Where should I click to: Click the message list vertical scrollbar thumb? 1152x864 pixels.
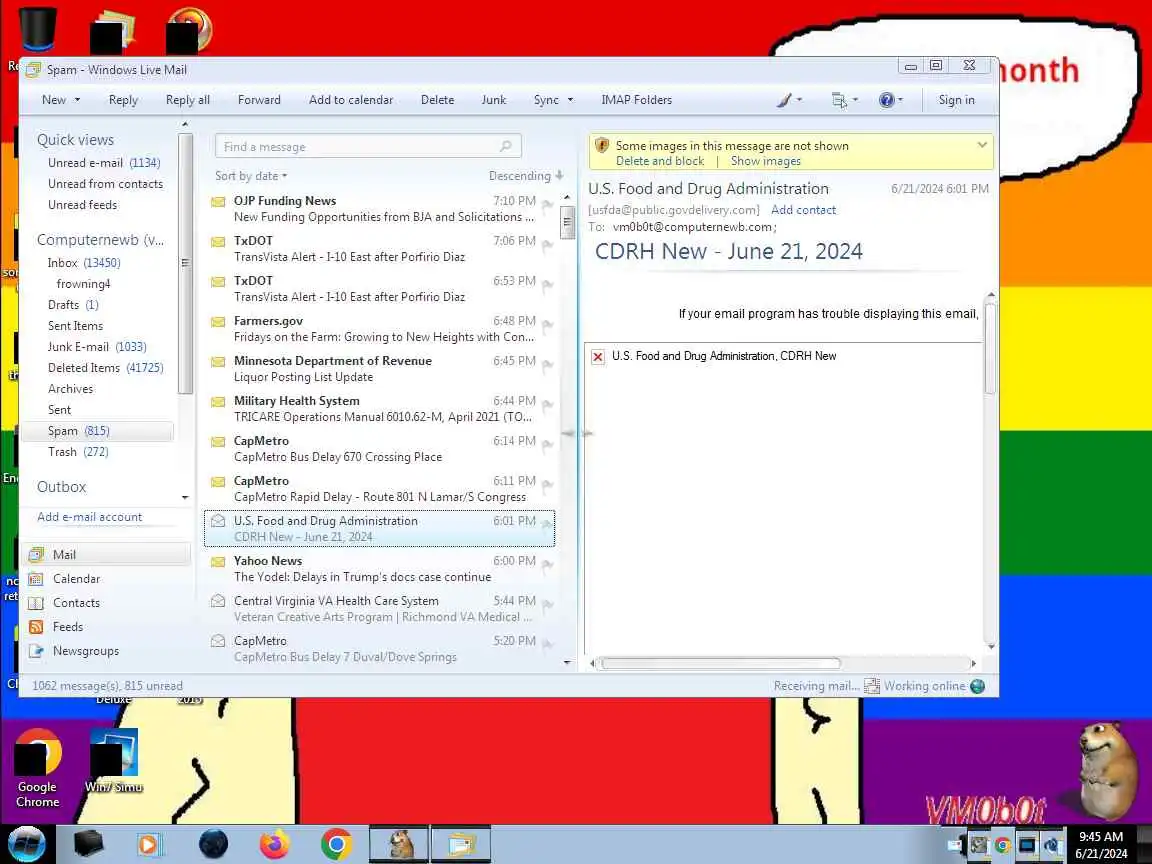[x=567, y=223]
